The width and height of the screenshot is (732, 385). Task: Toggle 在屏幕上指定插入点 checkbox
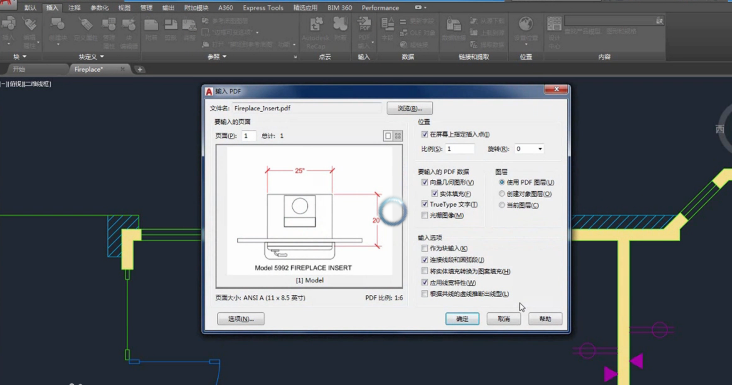click(x=424, y=134)
